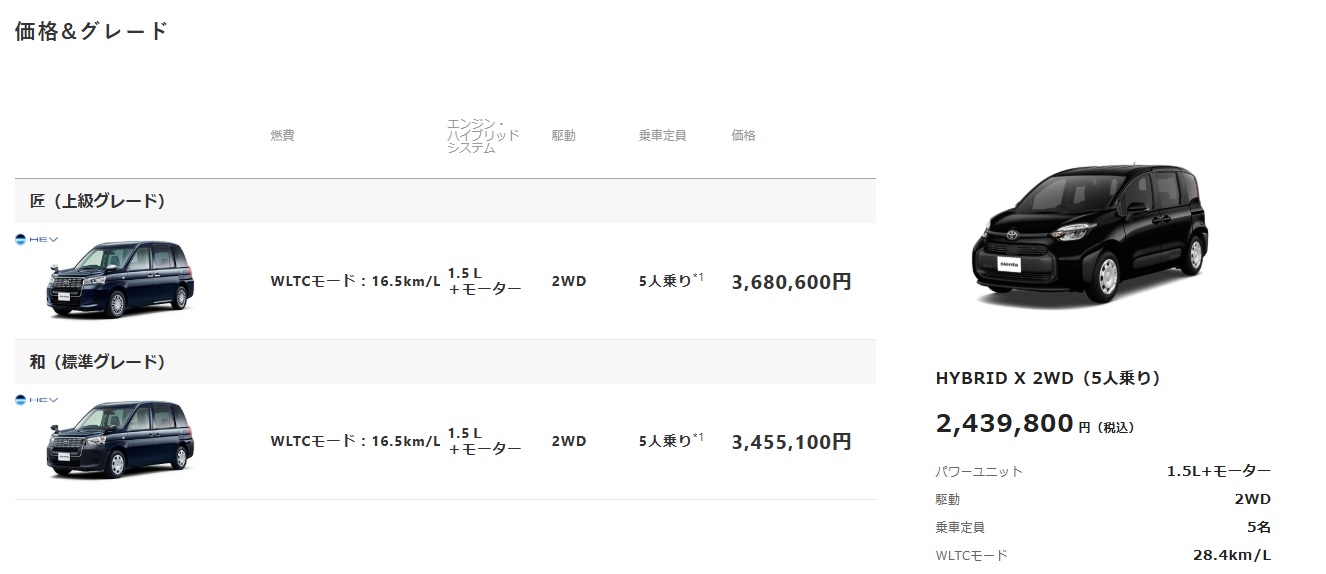
Task: Click the HEV badge in the 匠 row
Action: (x=36, y=240)
